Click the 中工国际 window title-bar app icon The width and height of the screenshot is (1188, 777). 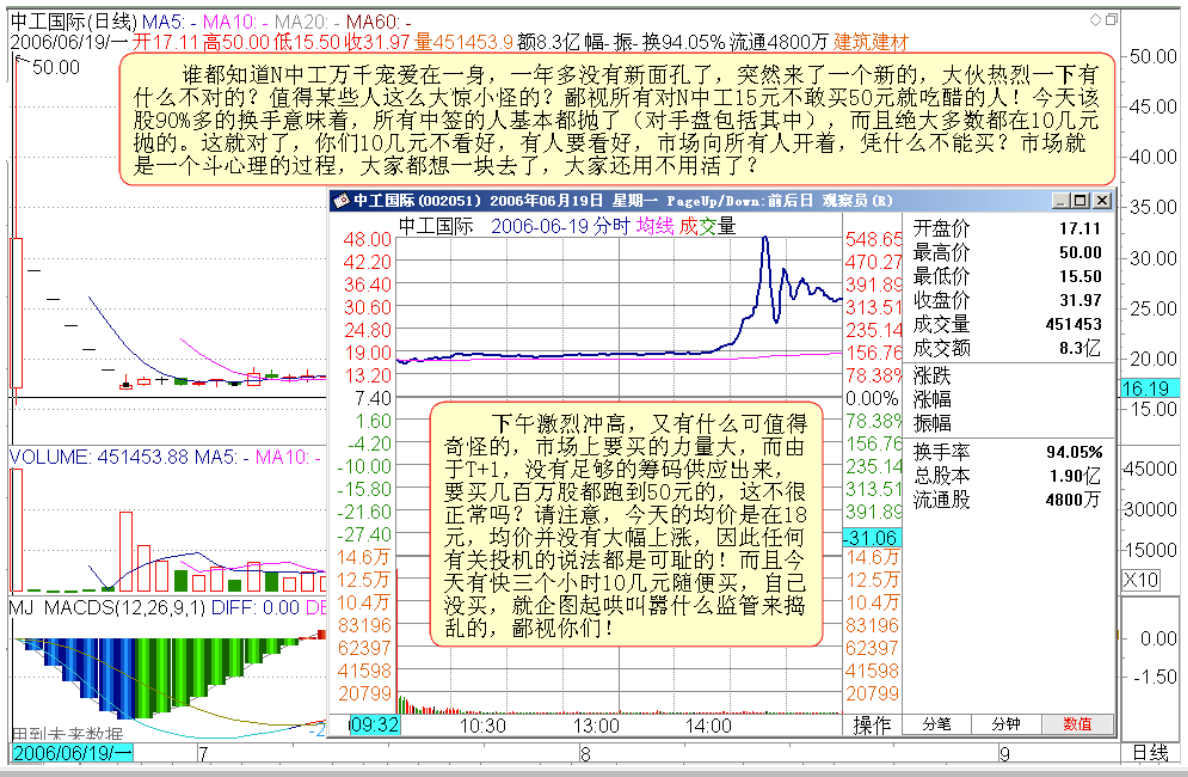pos(342,201)
